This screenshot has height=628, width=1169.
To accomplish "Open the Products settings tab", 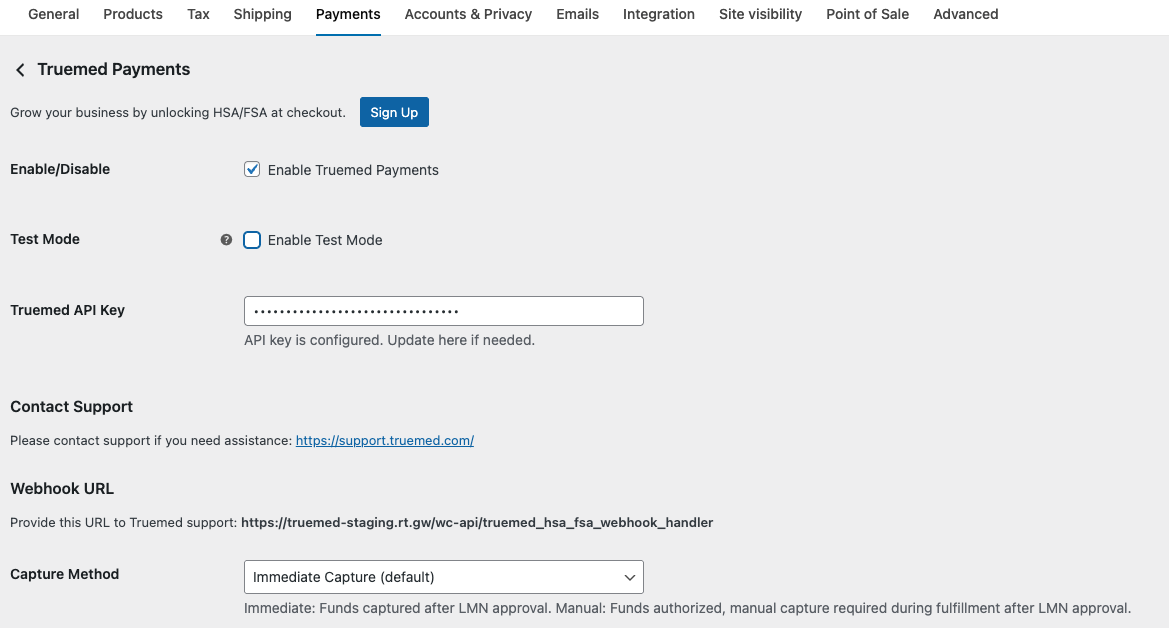I will pyautogui.click(x=132, y=14).
